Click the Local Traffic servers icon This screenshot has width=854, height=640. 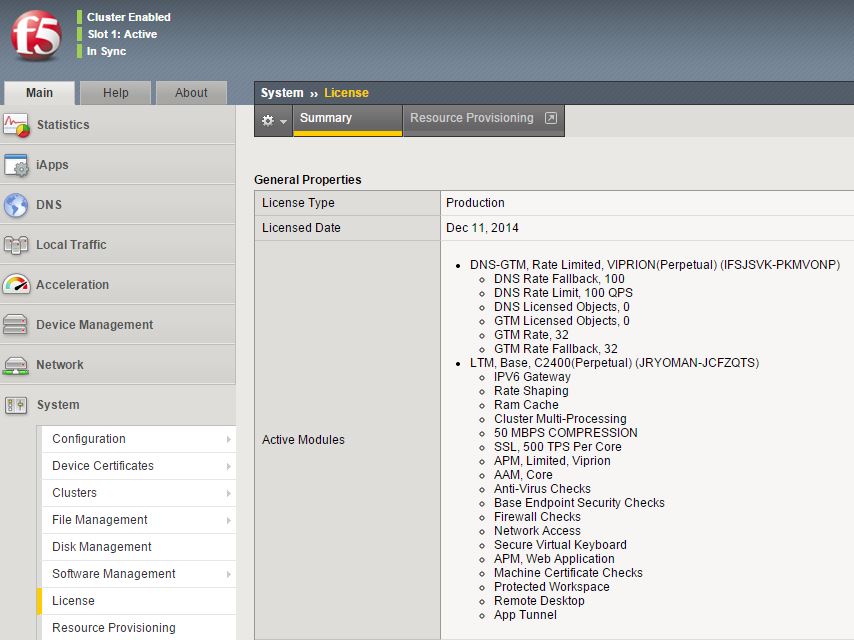pos(17,245)
